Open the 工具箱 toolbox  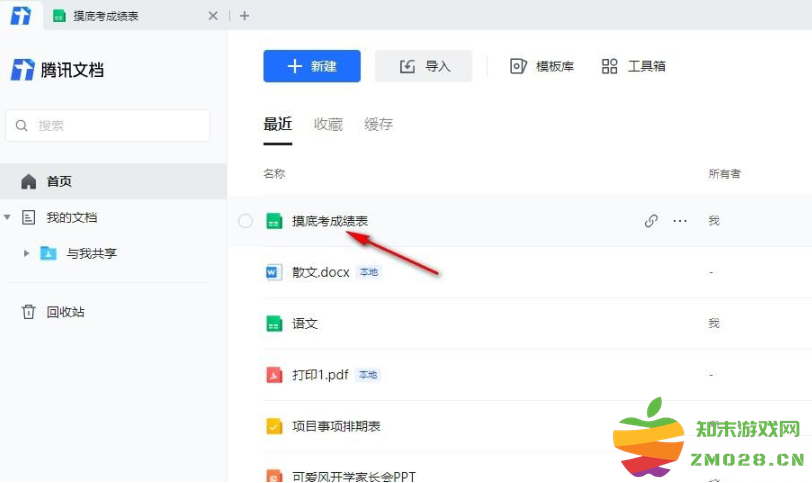coord(633,66)
